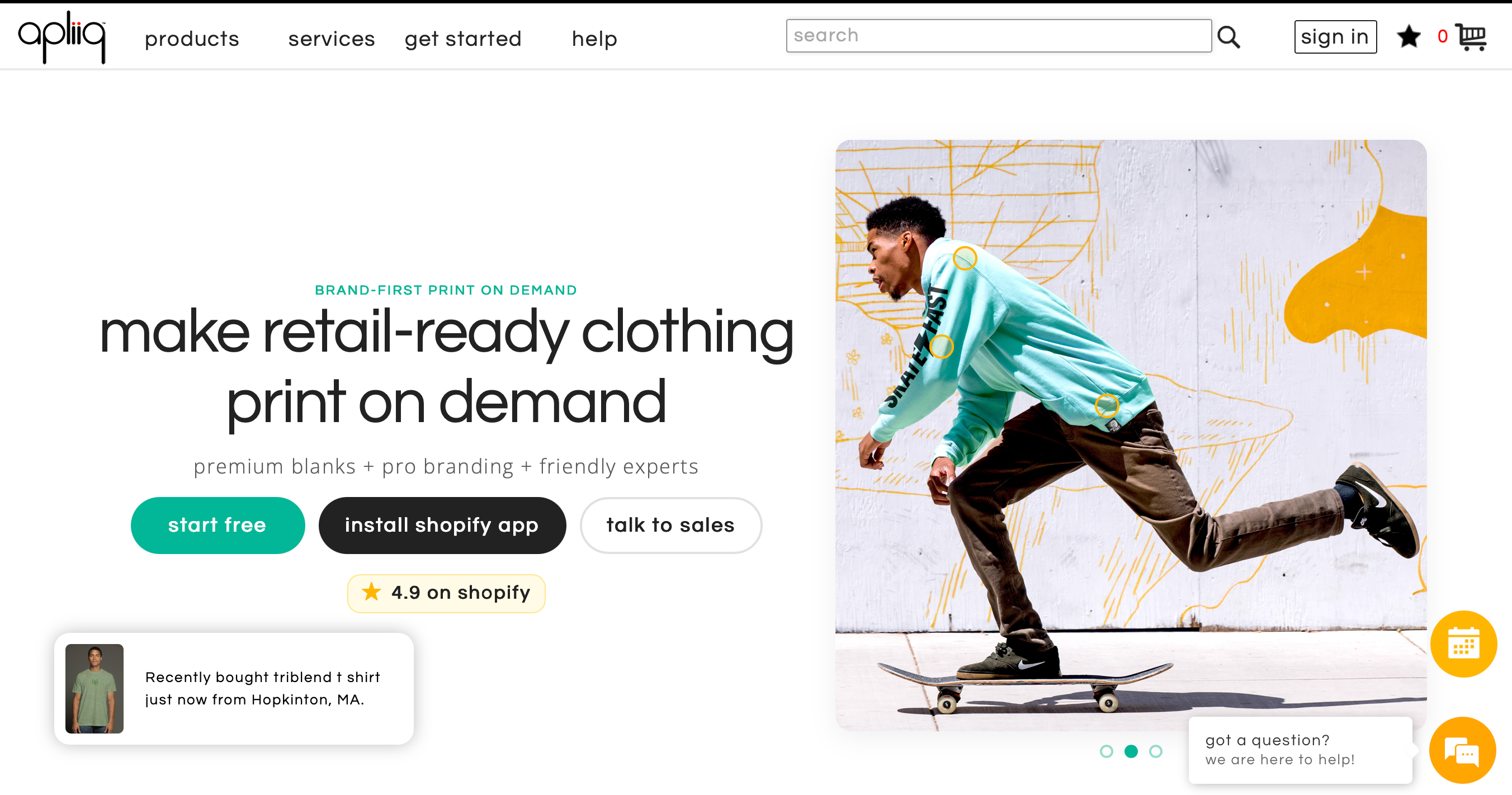Click the apliiq logo
Image resolution: width=1512 pixels, height=795 pixels.
[62, 36]
